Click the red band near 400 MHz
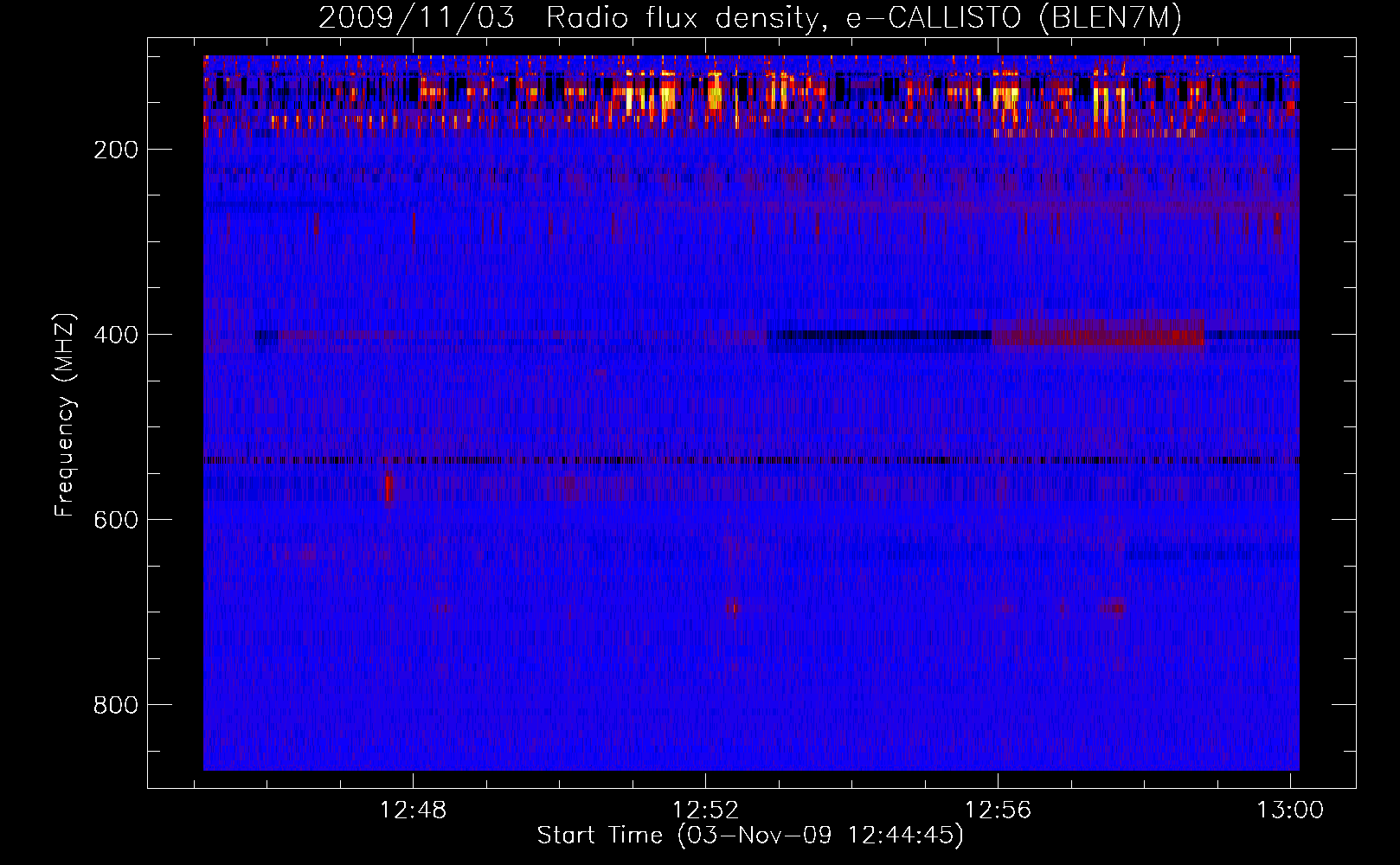Screen dimensions: 1400x865 click(x=1097, y=333)
